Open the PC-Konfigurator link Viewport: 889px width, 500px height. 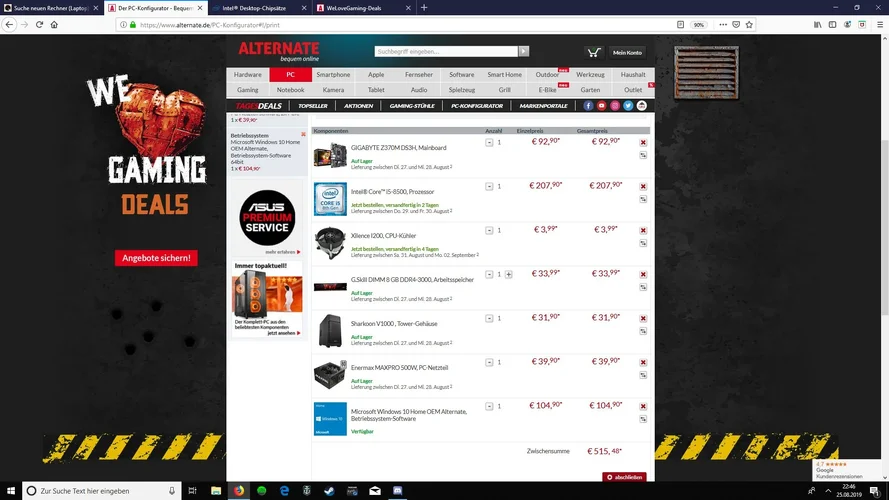pos(477,106)
